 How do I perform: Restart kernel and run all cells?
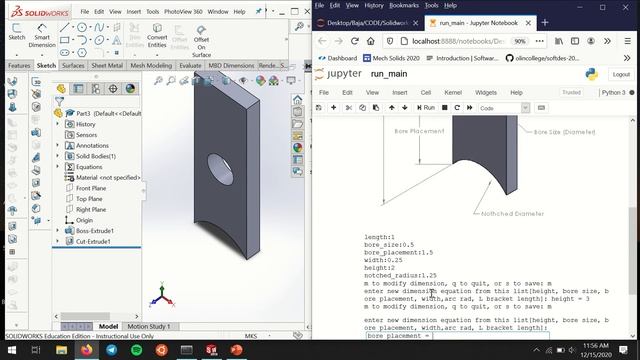[470, 108]
